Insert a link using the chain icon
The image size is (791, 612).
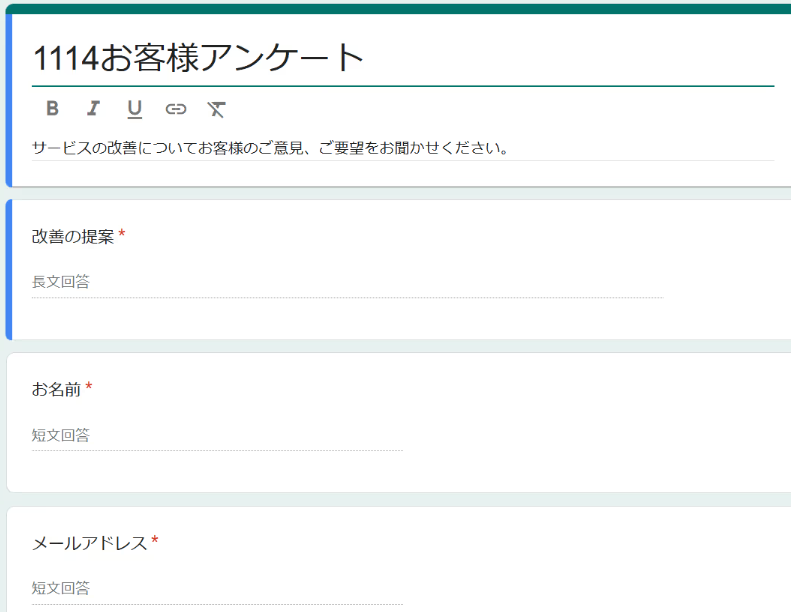(x=176, y=109)
